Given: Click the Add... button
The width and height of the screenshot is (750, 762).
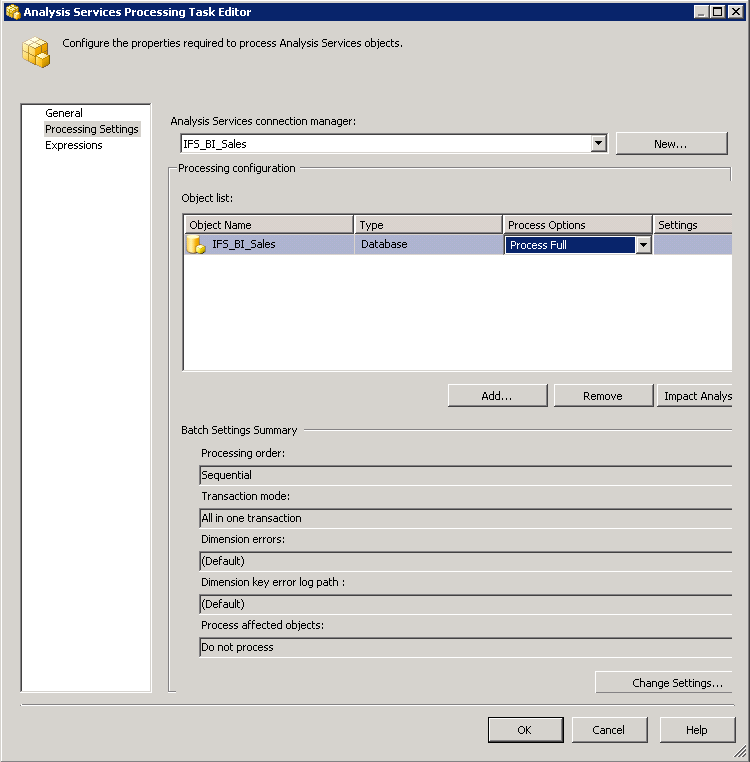Looking at the screenshot, I should 497,396.
